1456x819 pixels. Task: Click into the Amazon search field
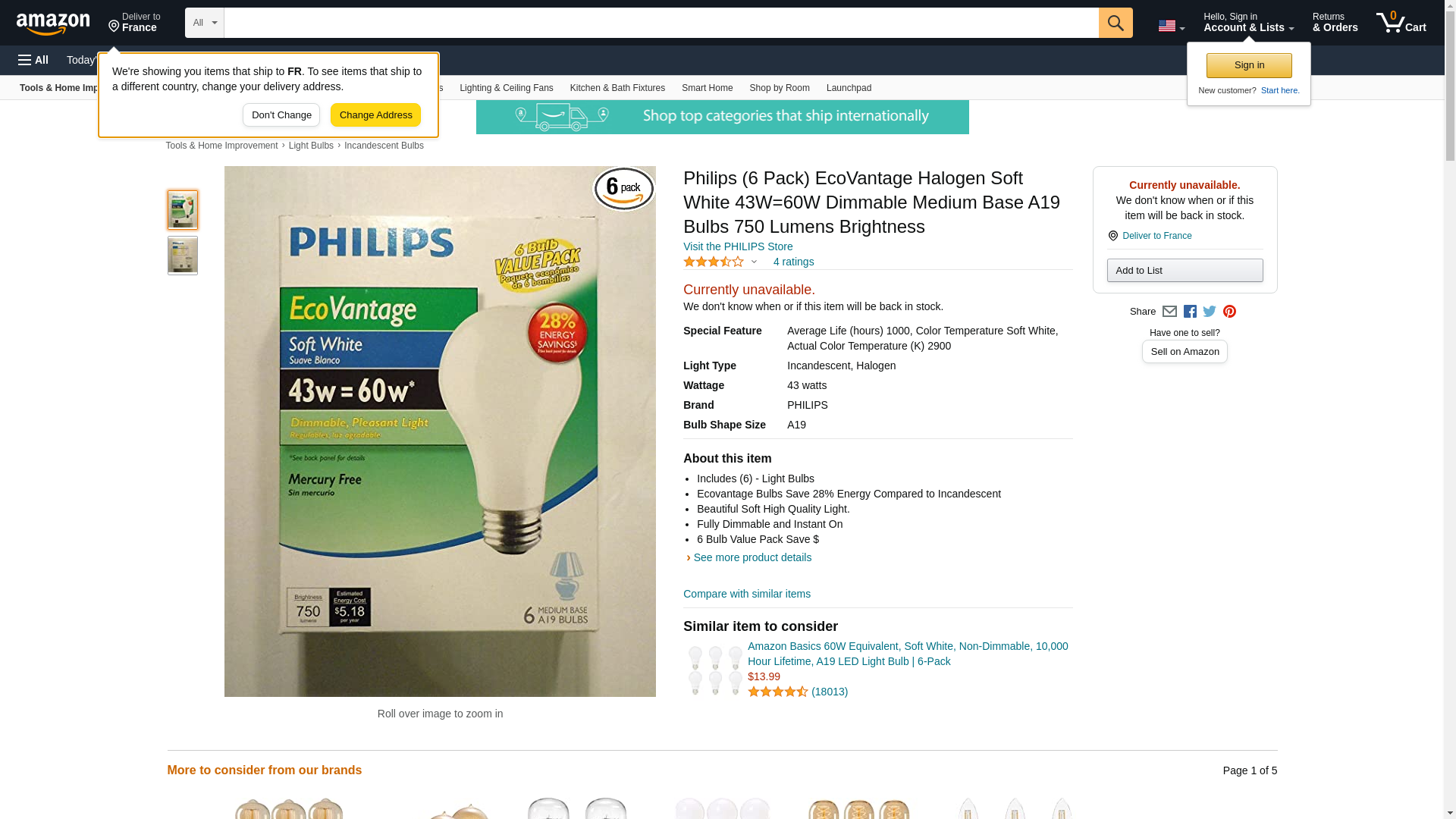tap(661, 23)
